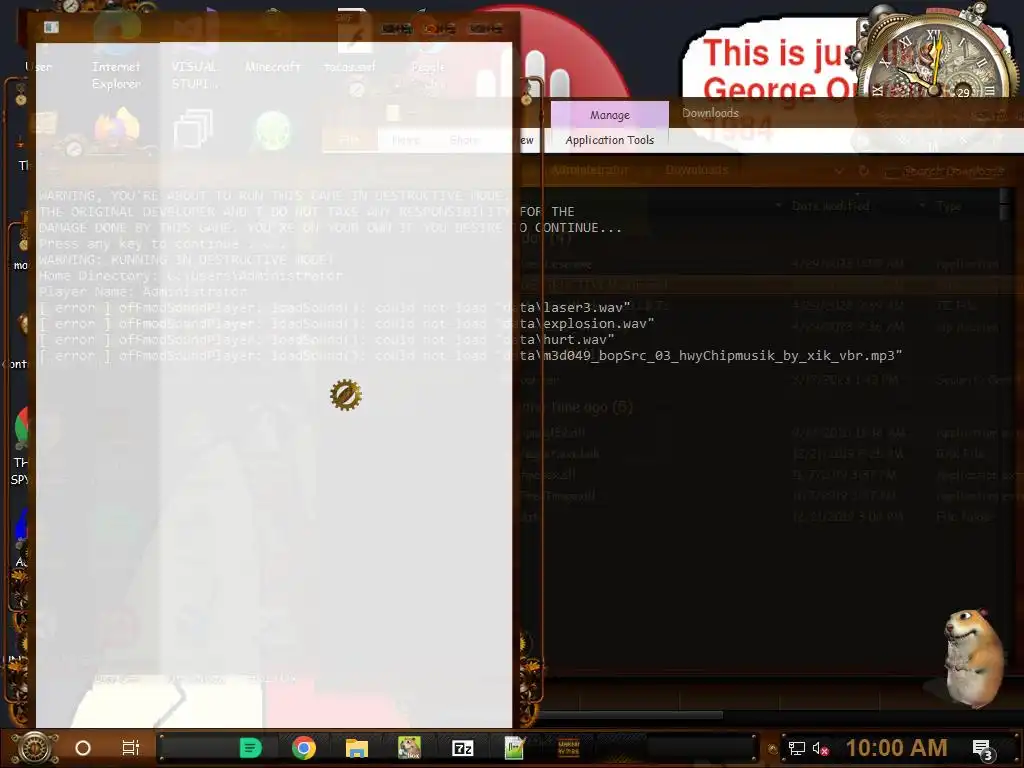The width and height of the screenshot is (1024, 768).
Task: Click the 10:00 AM taskbar clock
Action: point(897,748)
